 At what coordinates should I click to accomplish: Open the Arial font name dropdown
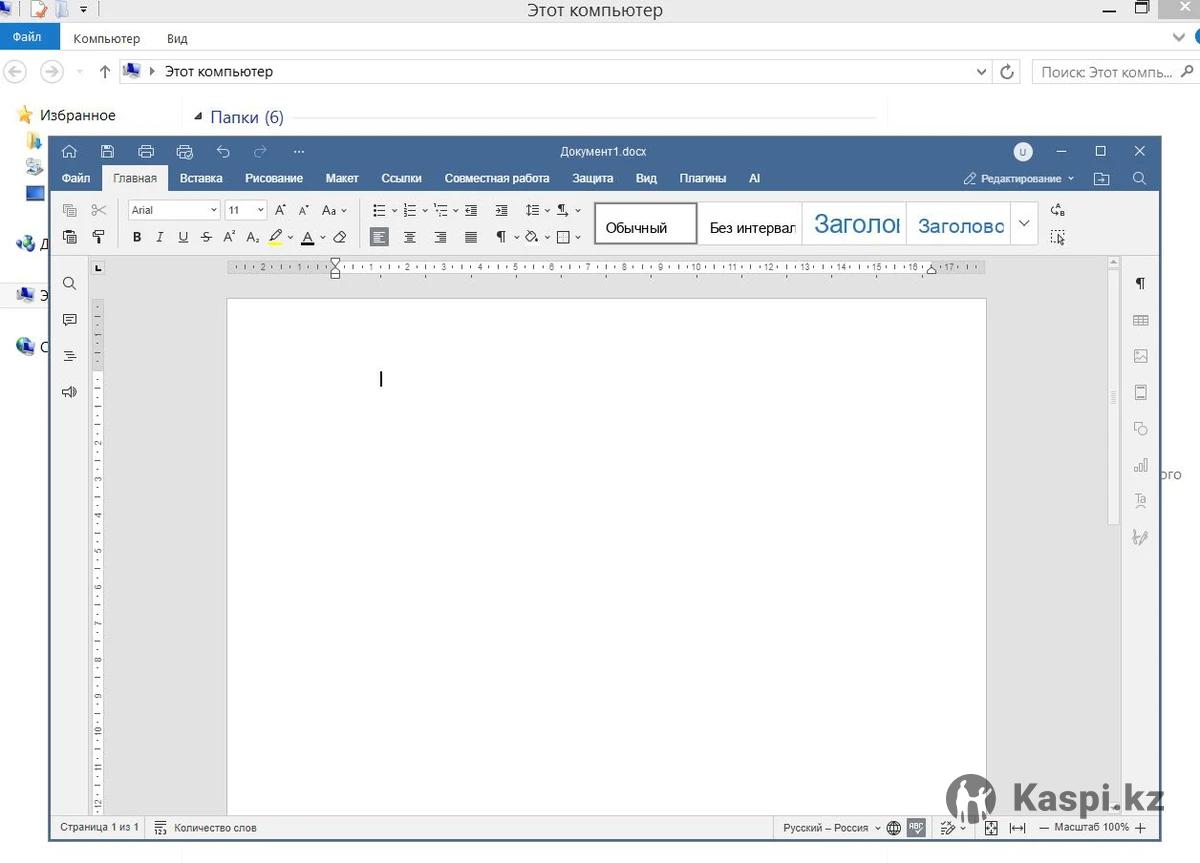213,210
